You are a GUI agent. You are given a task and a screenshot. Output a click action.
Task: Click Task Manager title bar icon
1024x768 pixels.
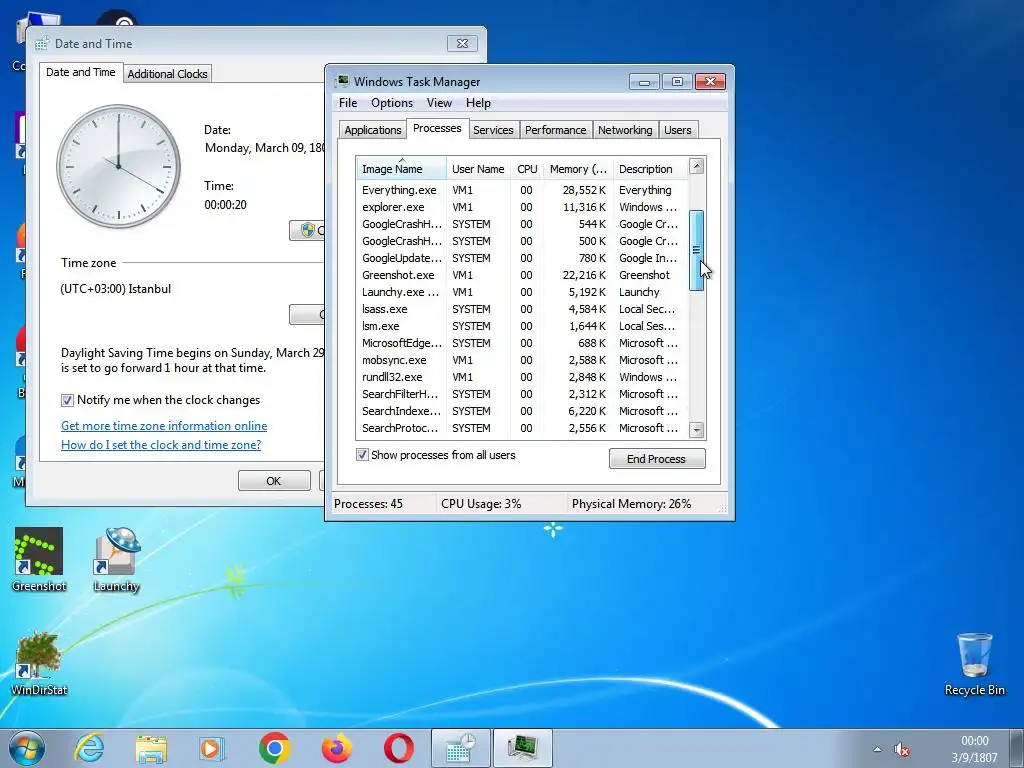point(342,81)
